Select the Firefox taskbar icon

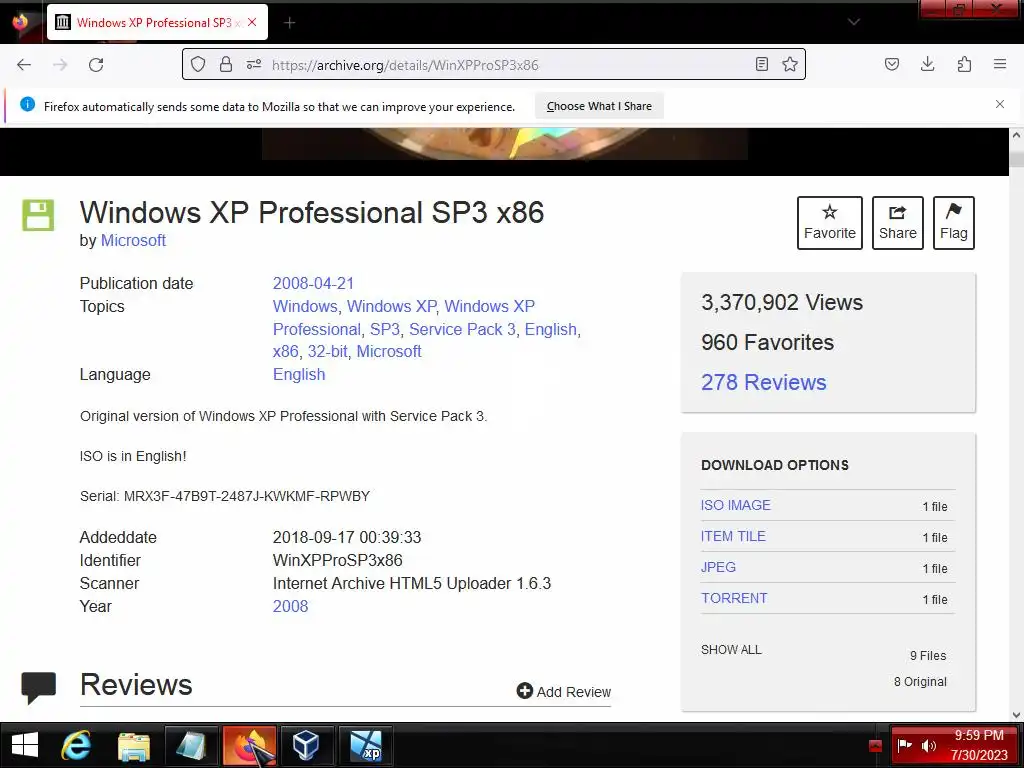tap(249, 745)
